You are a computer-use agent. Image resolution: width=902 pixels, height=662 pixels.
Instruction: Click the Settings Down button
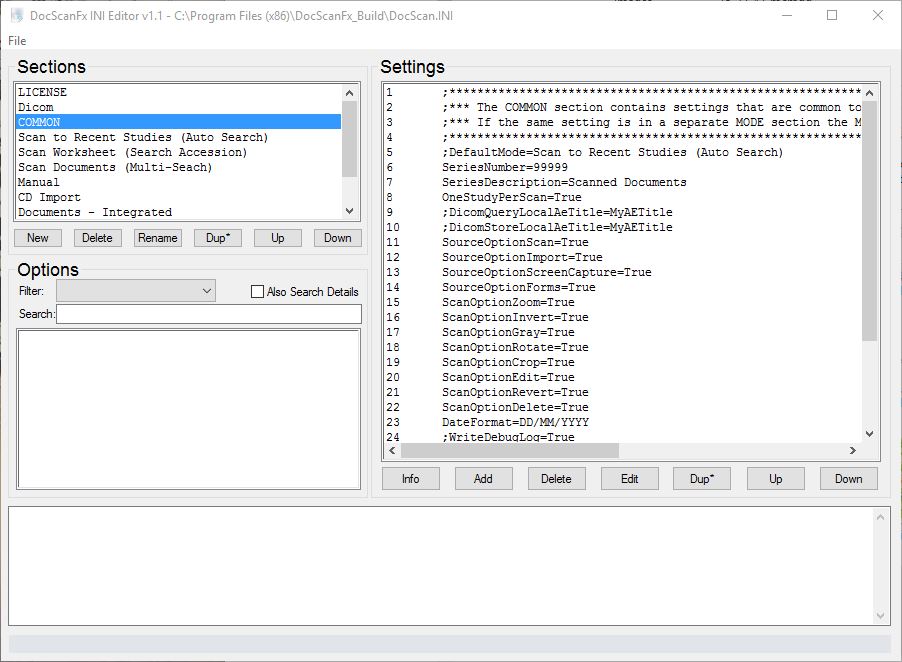point(849,479)
